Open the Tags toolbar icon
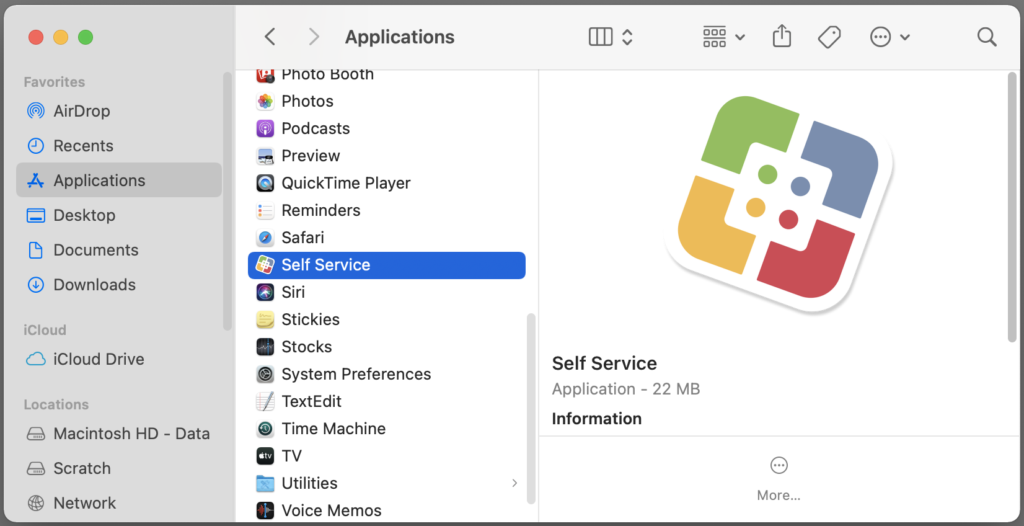The width and height of the screenshot is (1024, 526). [829, 37]
